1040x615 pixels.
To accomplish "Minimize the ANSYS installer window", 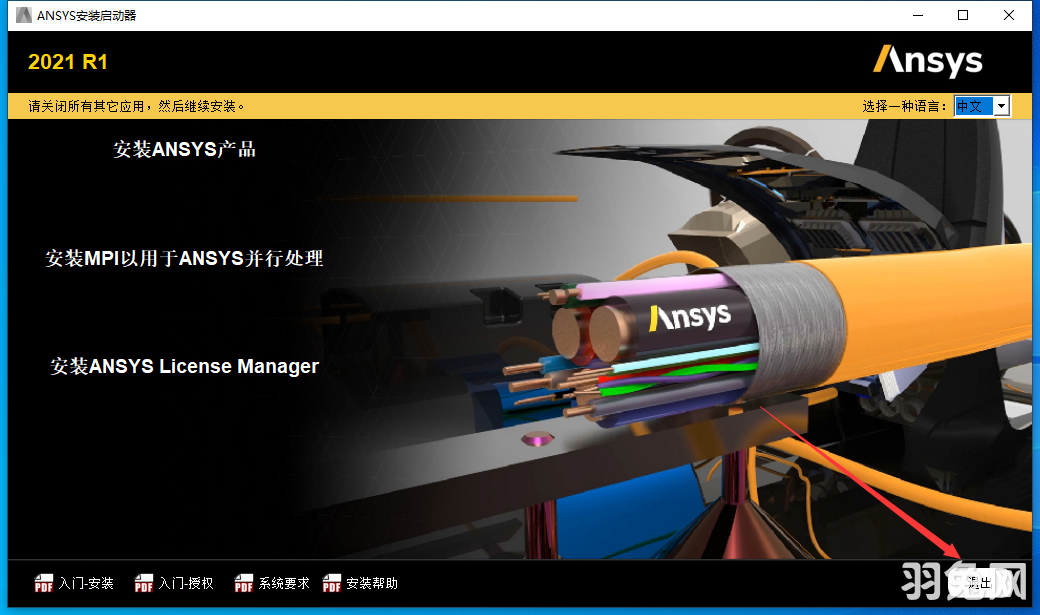I will (x=917, y=15).
